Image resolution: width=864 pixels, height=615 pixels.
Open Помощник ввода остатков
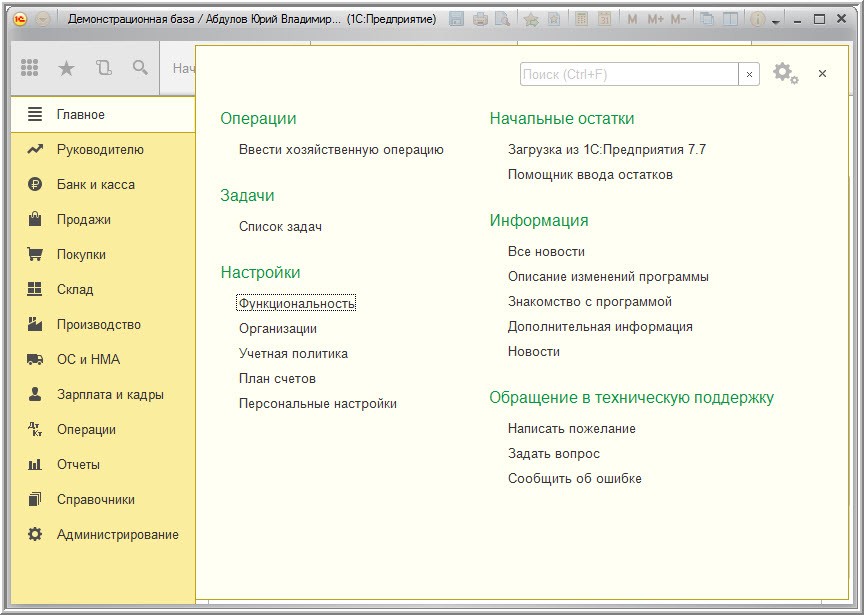(590, 174)
